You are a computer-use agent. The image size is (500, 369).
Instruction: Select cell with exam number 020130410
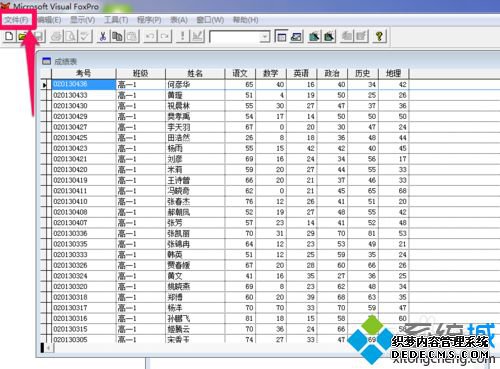click(84, 202)
